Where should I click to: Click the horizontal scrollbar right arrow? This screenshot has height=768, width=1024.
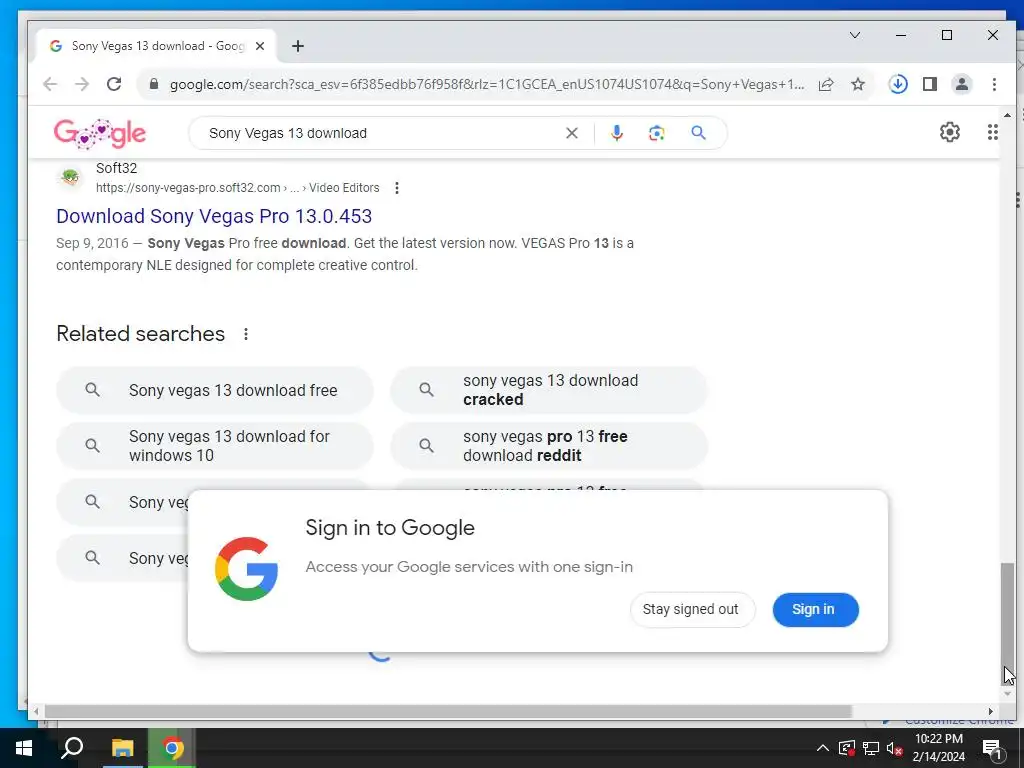(x=991, y=711)
